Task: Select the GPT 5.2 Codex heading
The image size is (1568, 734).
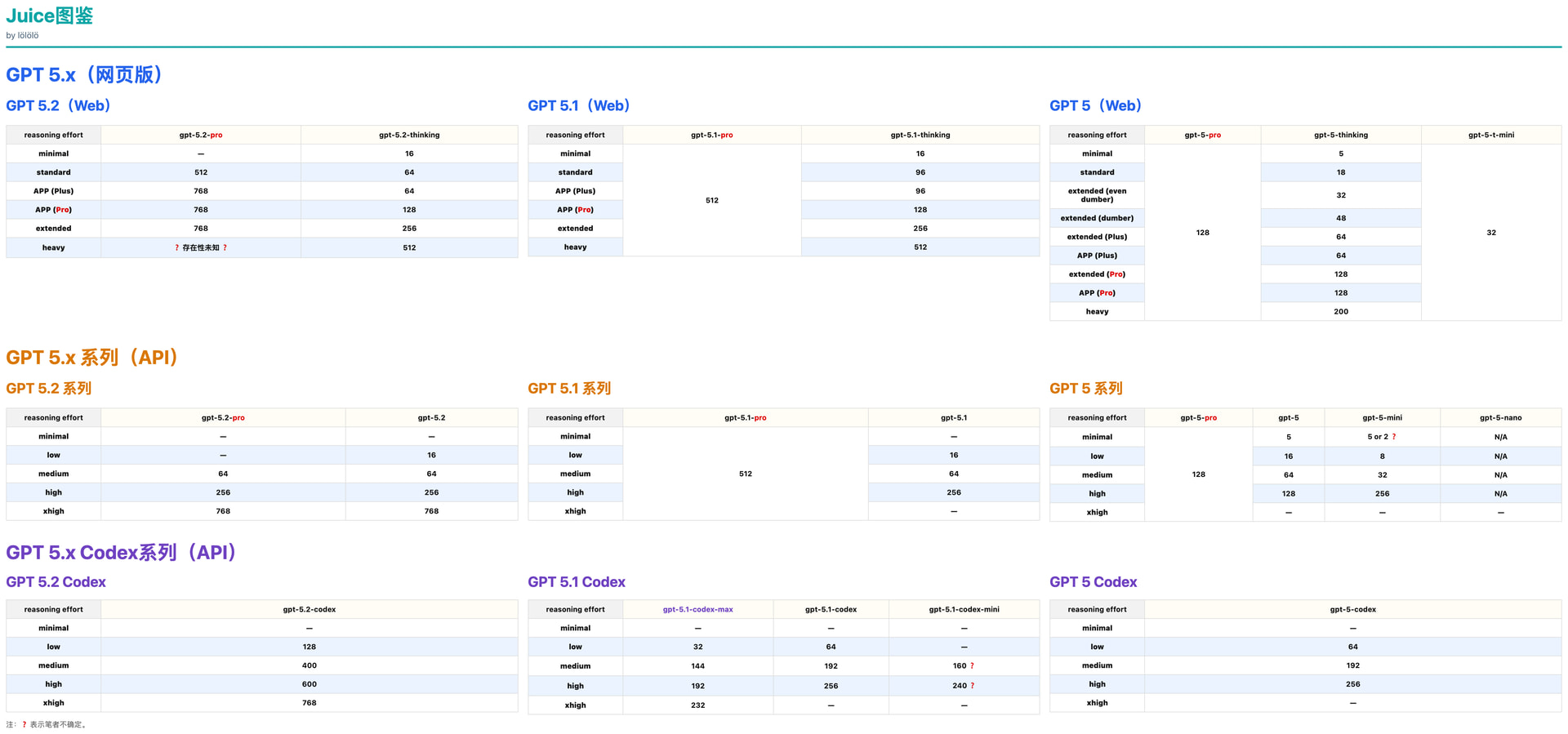Action: pos(56,582)
